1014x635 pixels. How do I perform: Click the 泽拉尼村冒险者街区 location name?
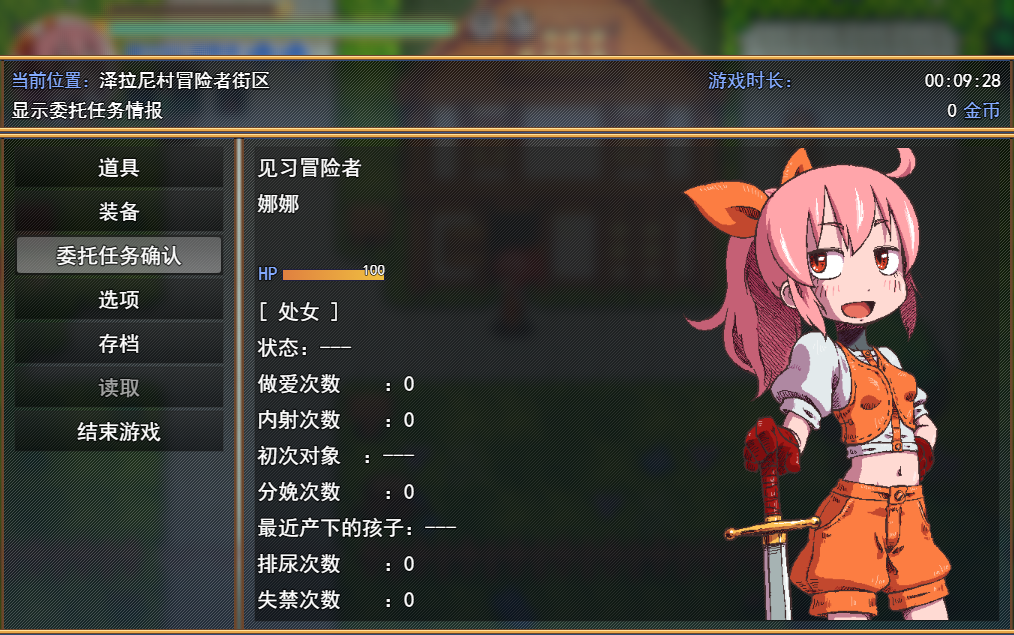(184, 80)
